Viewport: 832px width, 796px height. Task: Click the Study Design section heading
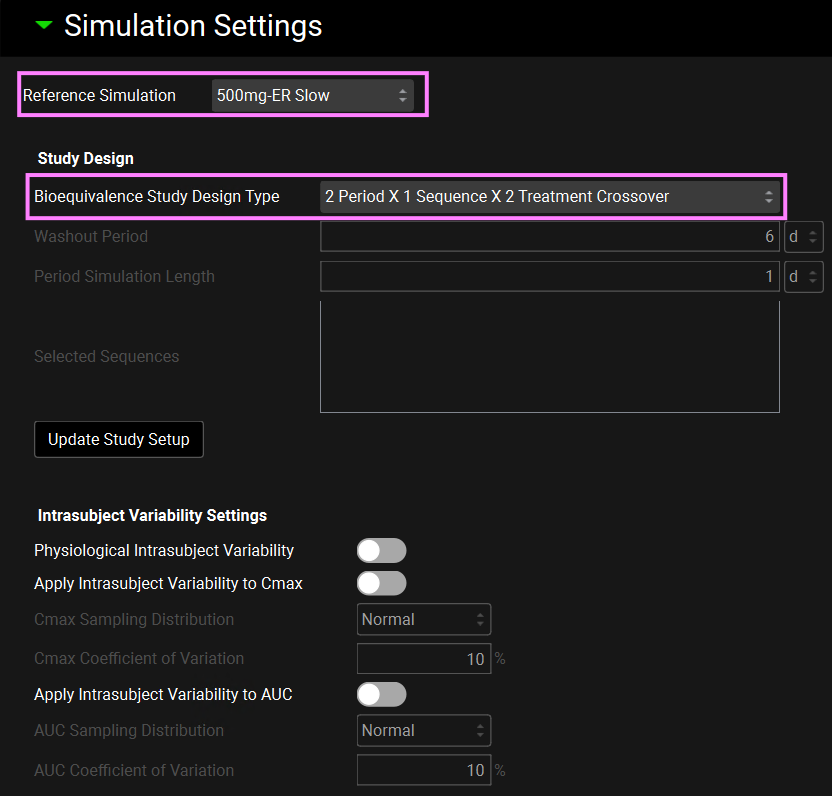(85, 158)
